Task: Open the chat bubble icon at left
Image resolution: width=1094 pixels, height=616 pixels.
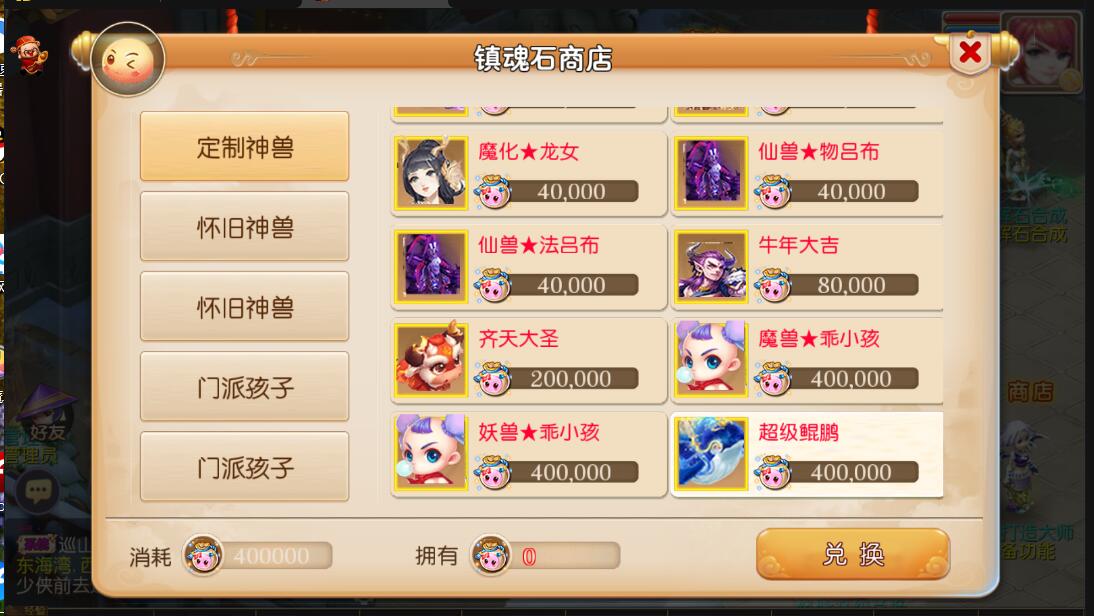Action: (x=38, y=491)
